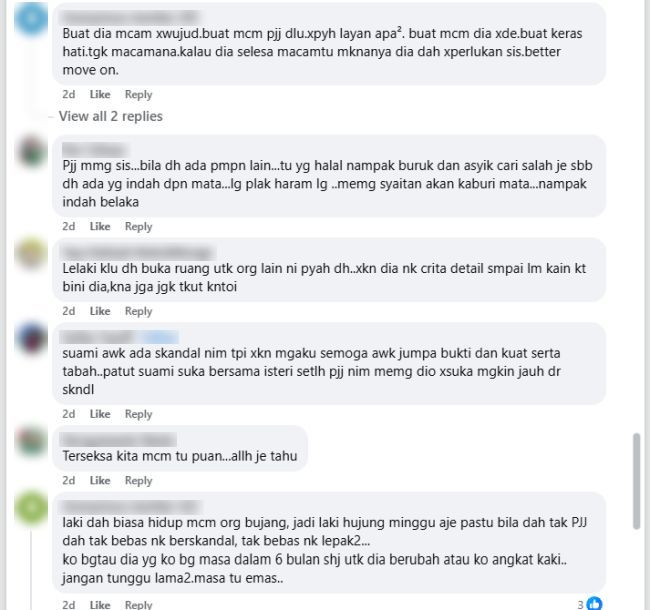Open timestamp '2d' under 'Pjj mmg sis' comment
This screenshot has height=610, width=650.
[x=68, y=227]
